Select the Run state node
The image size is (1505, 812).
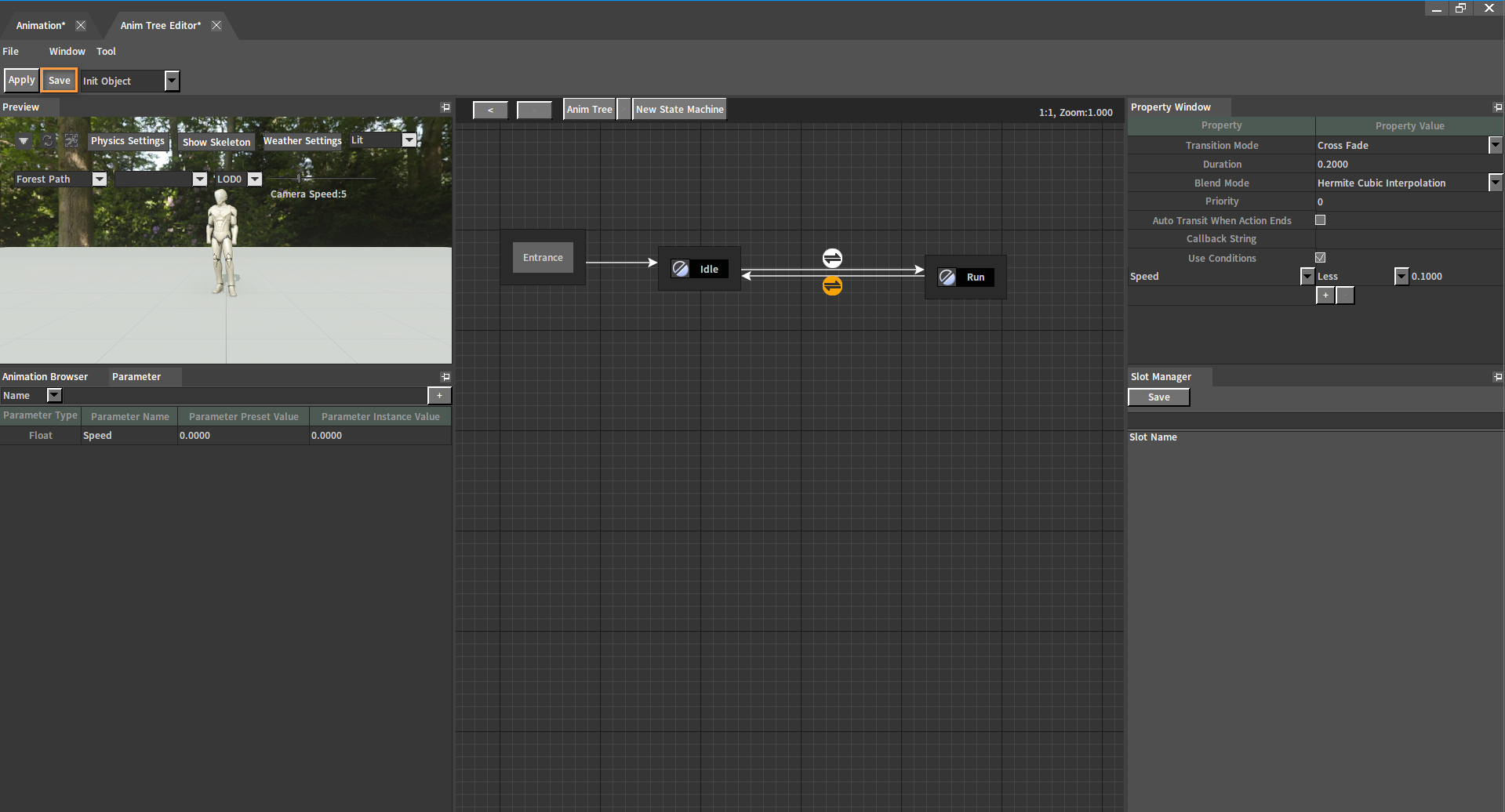pos(965,277)
